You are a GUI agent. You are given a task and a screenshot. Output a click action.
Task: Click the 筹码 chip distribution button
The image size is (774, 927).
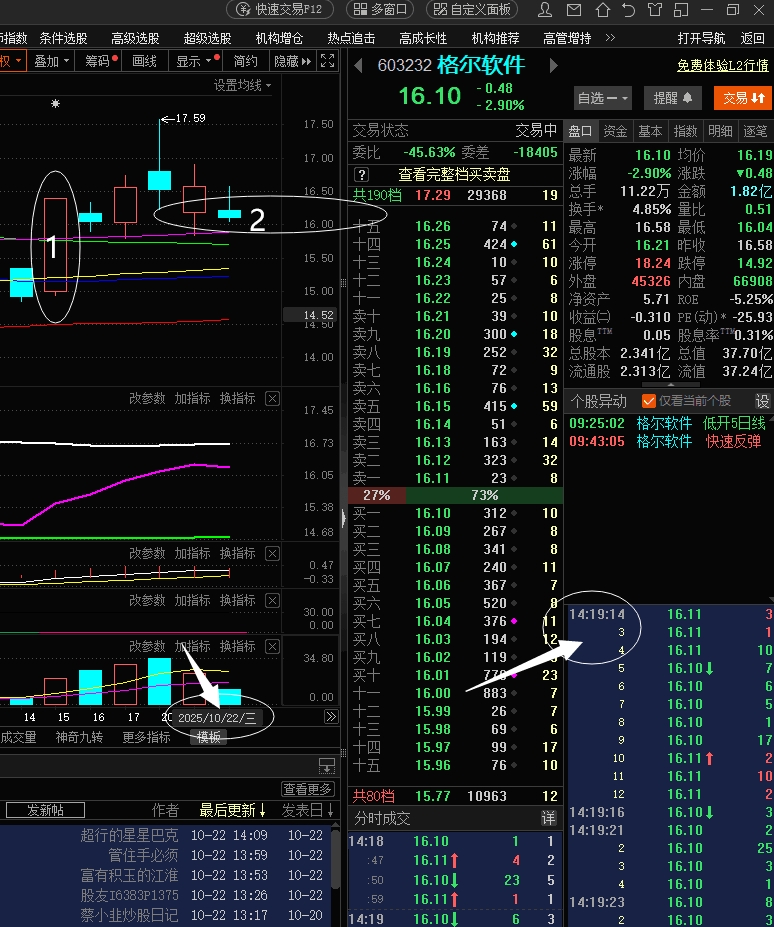click(101, 61)
